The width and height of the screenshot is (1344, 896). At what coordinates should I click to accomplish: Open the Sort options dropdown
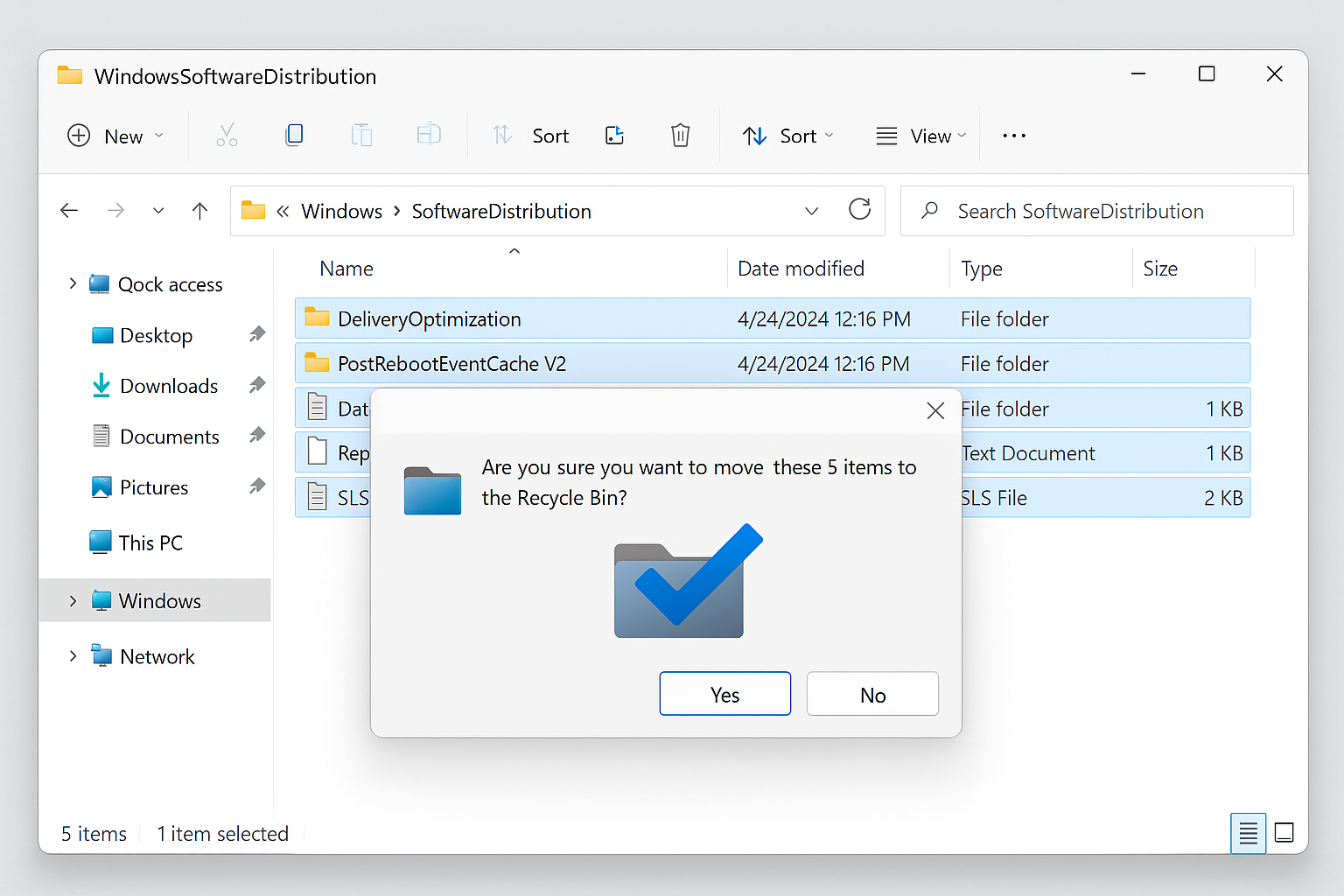(x=787, y=135)
